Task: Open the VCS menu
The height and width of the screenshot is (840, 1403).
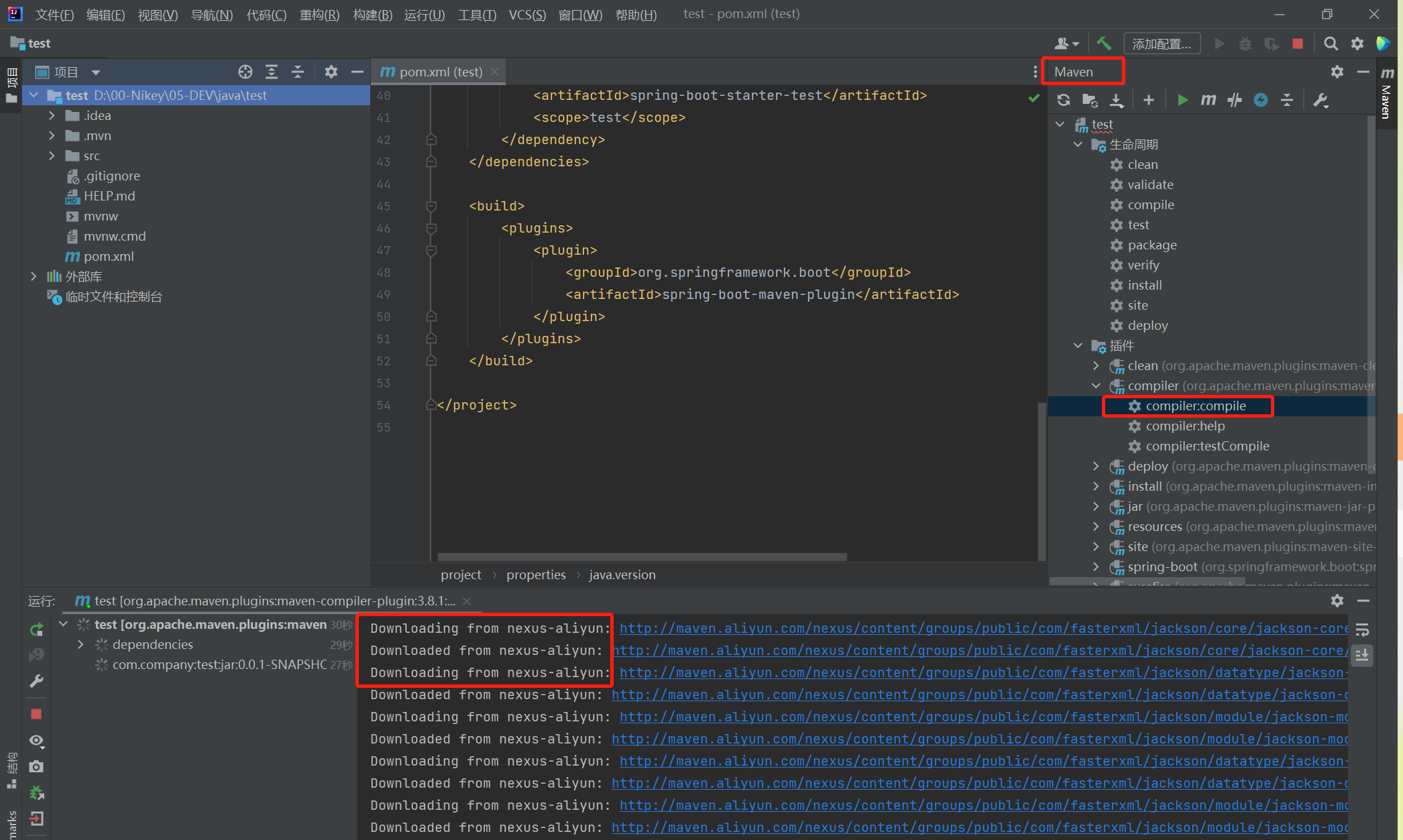Action: coord(526,14)
